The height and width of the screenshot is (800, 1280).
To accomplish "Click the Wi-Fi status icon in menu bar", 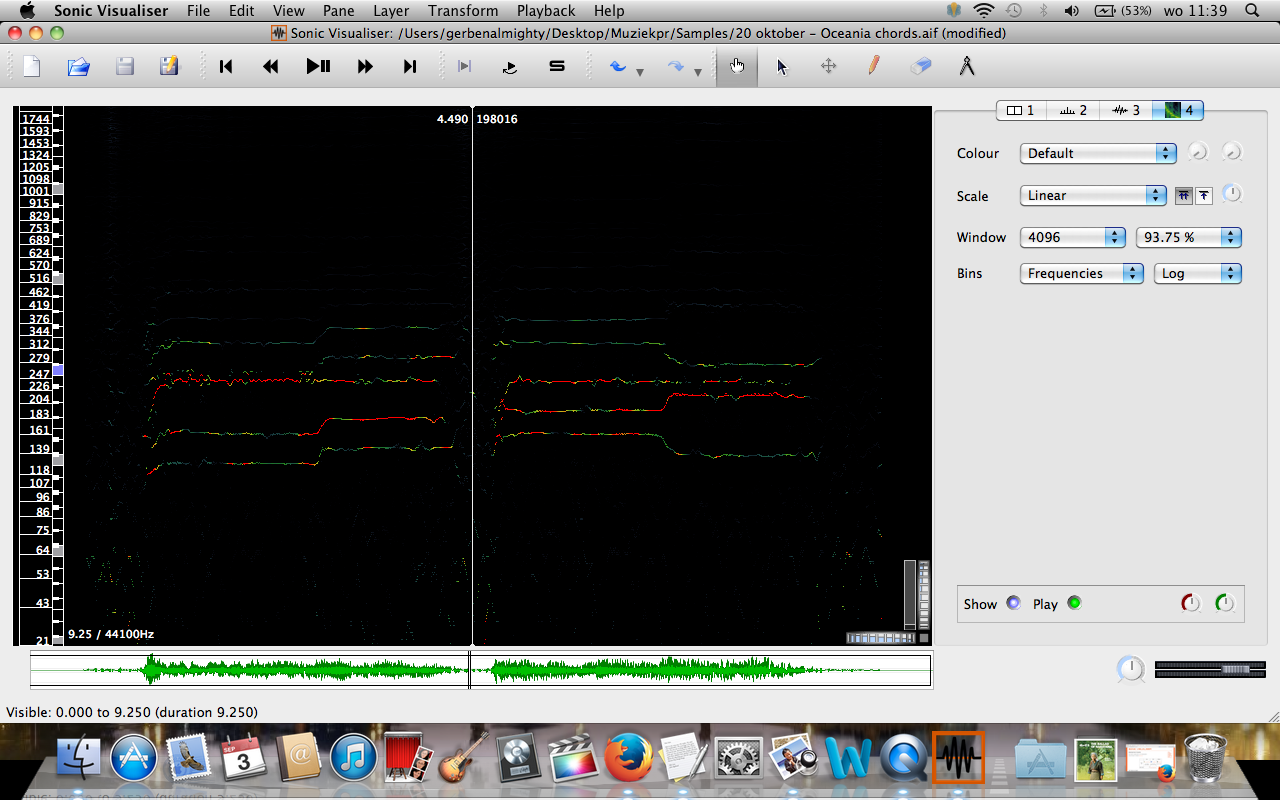I will point(983,10).
